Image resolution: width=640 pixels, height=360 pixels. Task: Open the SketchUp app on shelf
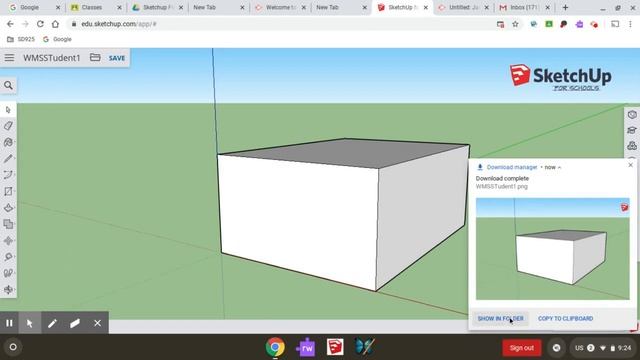(335, 347)
